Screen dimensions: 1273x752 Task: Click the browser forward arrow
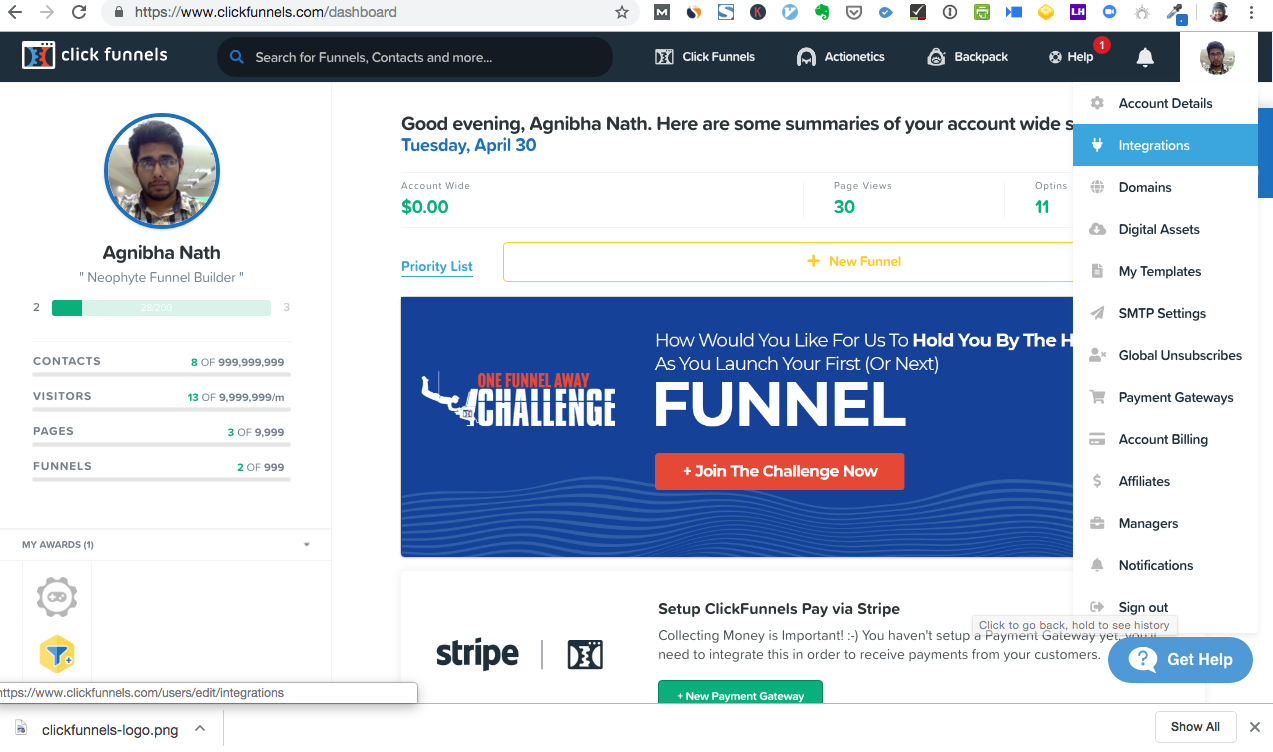point(47,13)
